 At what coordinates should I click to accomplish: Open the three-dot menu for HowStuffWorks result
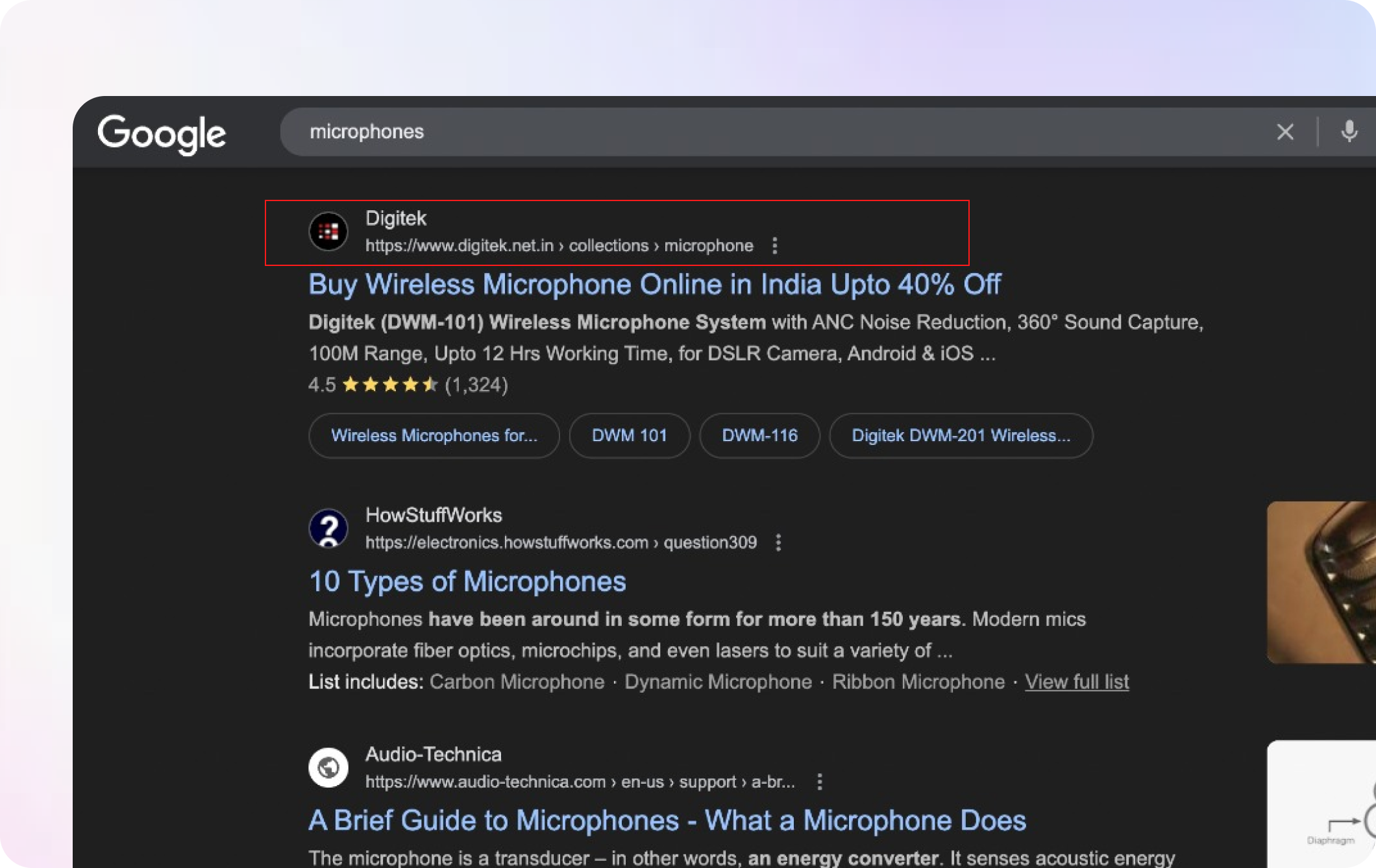778,542
